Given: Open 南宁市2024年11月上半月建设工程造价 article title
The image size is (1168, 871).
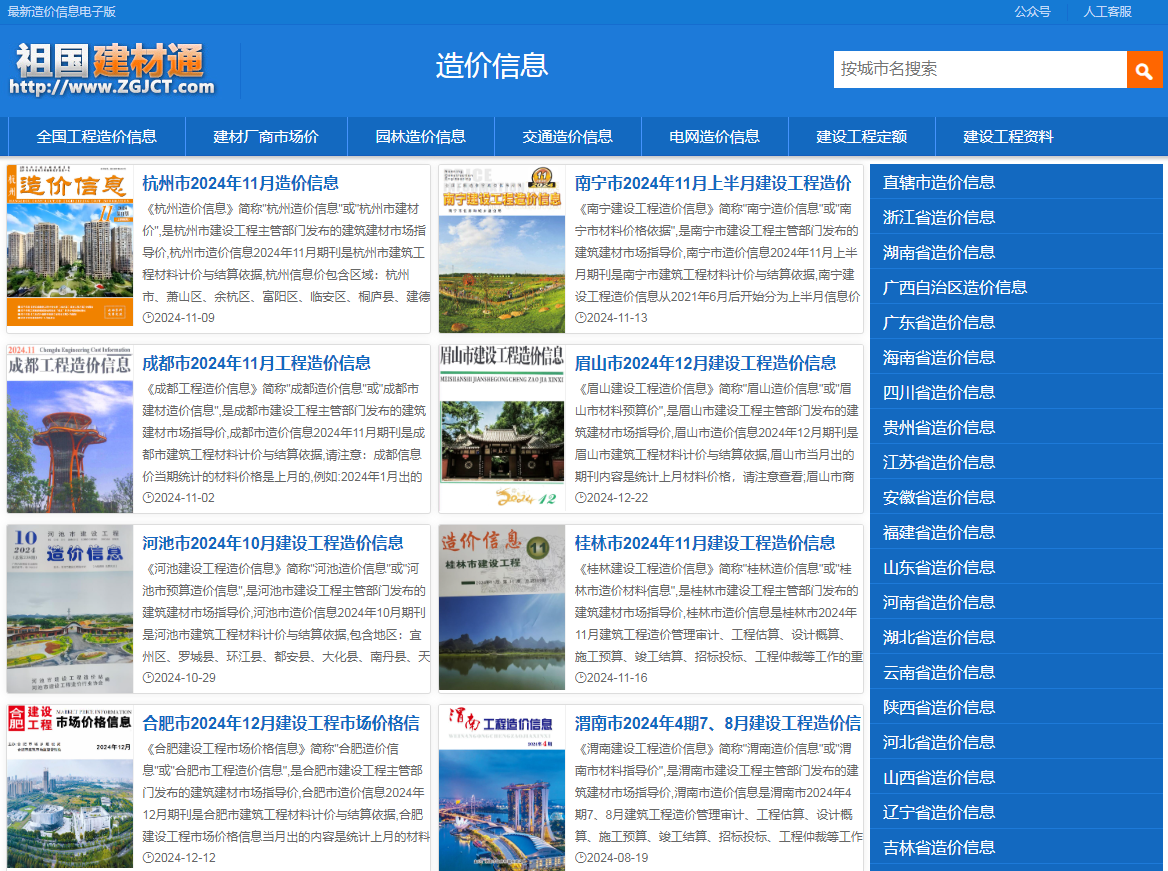Looking at the screenshot, I should tap(713, 183).
